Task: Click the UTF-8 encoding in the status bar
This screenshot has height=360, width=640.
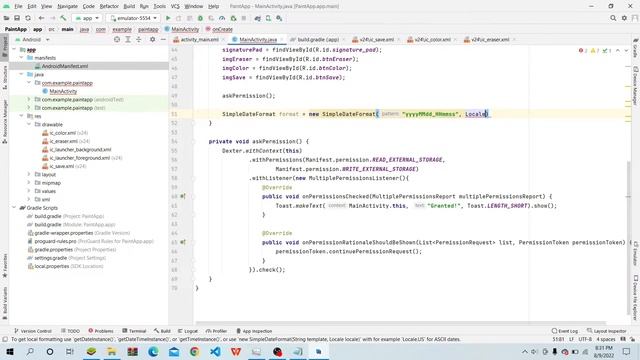Action: (x=585, y=339)
